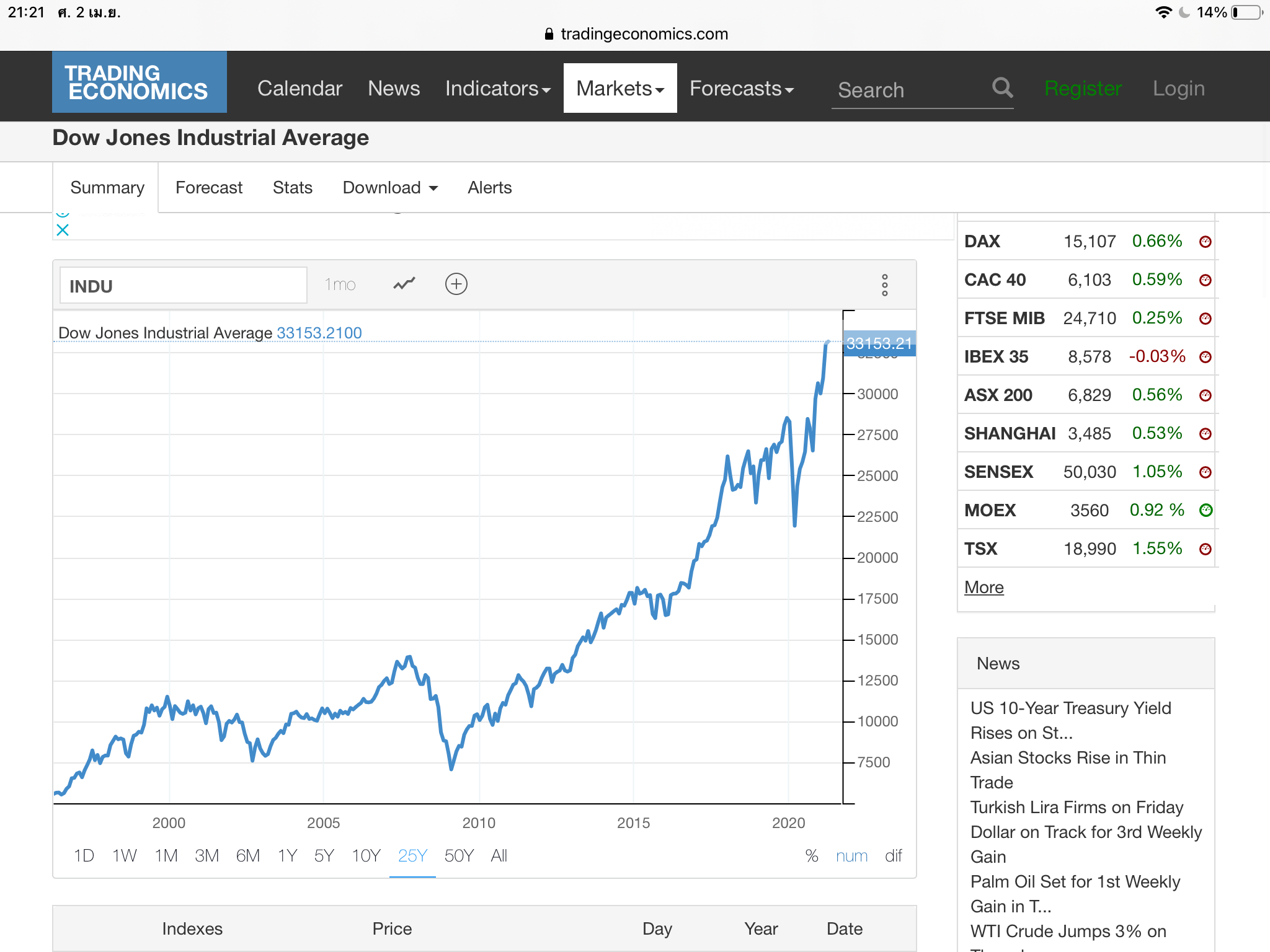Viewport: 1270px width, 952px height.
Task: Click the green clock icon beside MOEX
Action: (x=1205, y=510)
